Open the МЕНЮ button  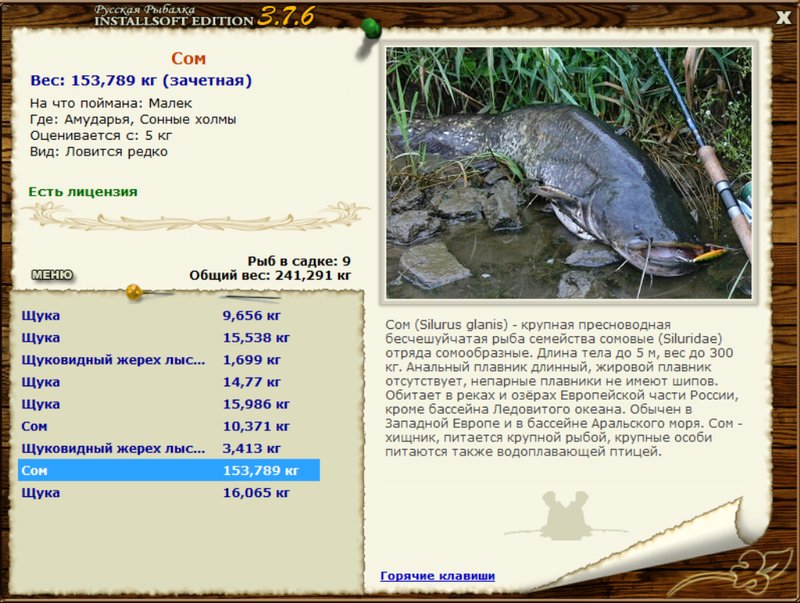pyautogui.click(x=52, y=275)
